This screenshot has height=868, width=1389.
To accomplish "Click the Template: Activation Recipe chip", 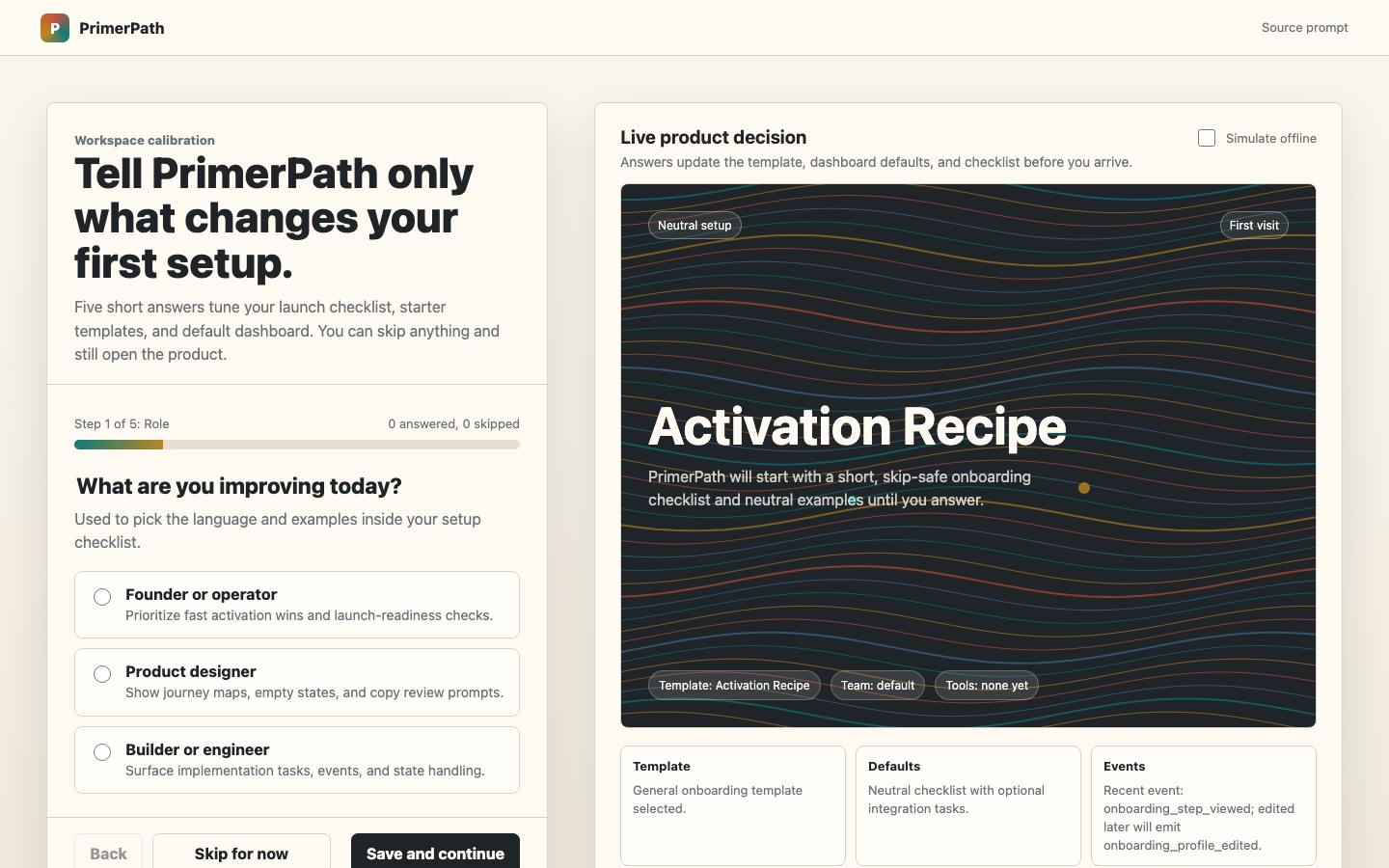I will [734, 686].
